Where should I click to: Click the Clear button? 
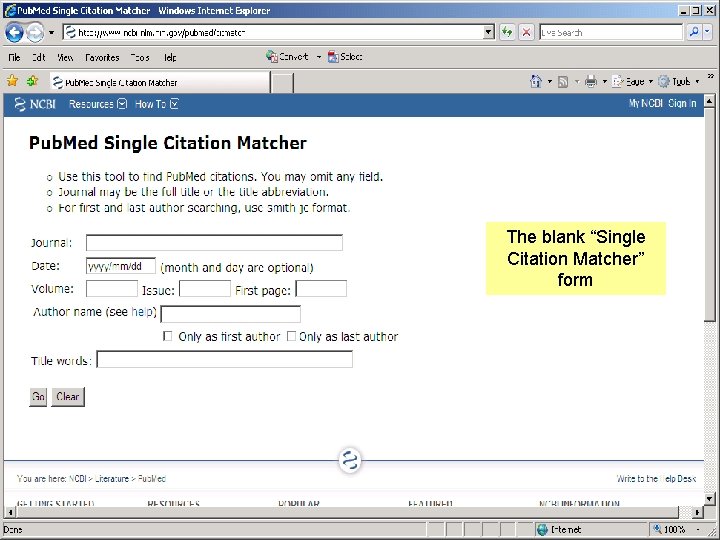(68, 397)
